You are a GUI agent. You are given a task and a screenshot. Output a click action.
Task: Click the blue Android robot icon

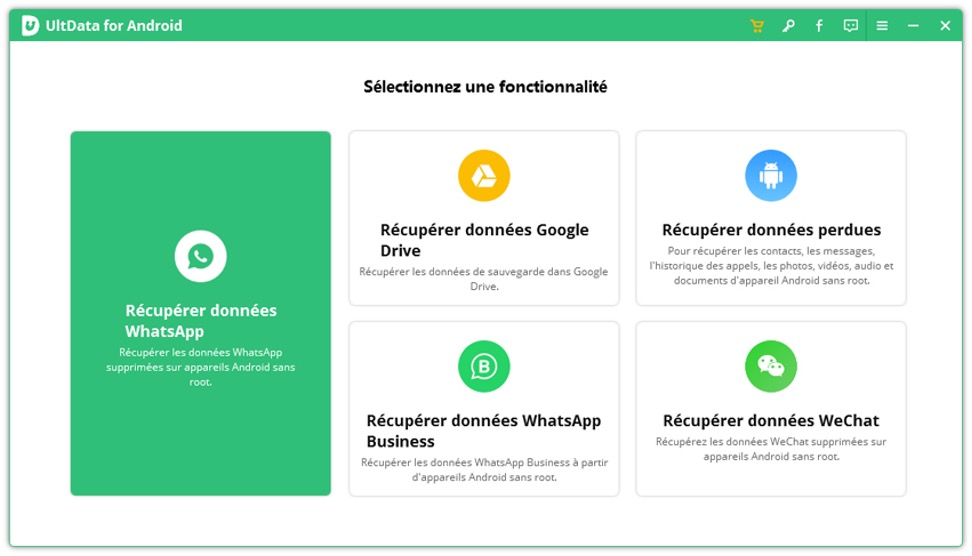click(x=771, y=175)
